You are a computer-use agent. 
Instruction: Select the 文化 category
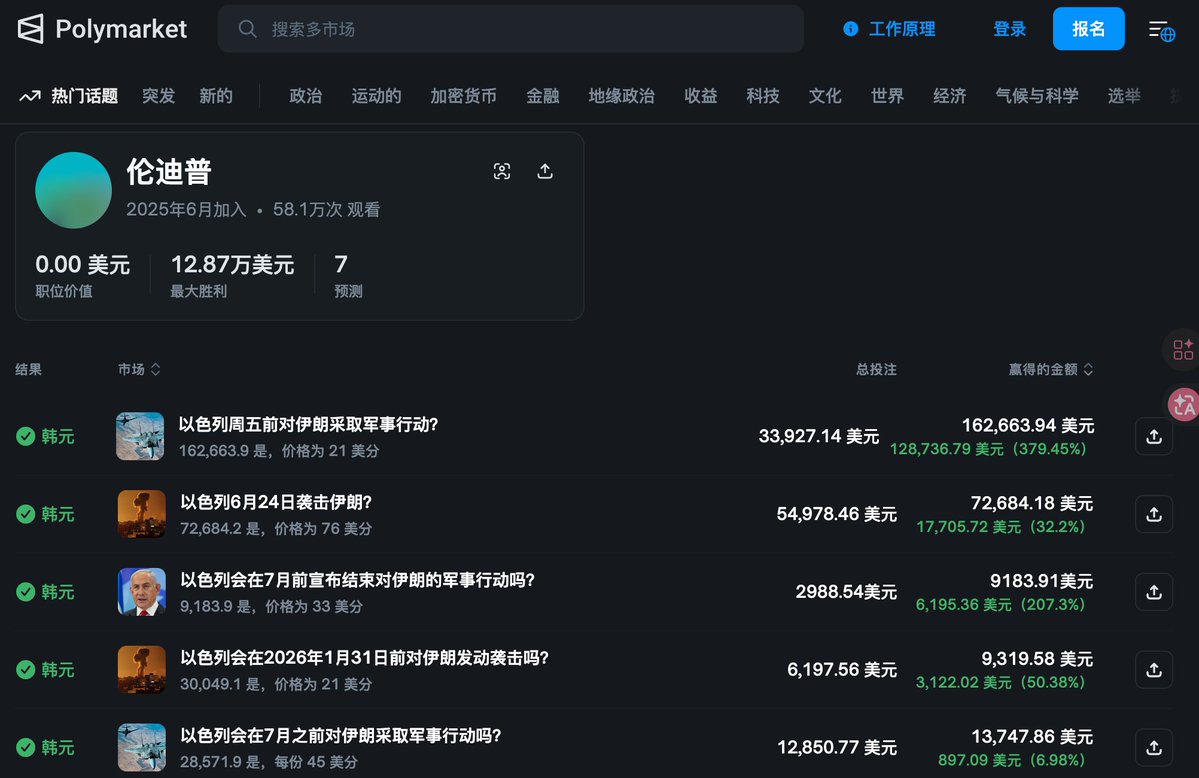[x=825, y=96]
